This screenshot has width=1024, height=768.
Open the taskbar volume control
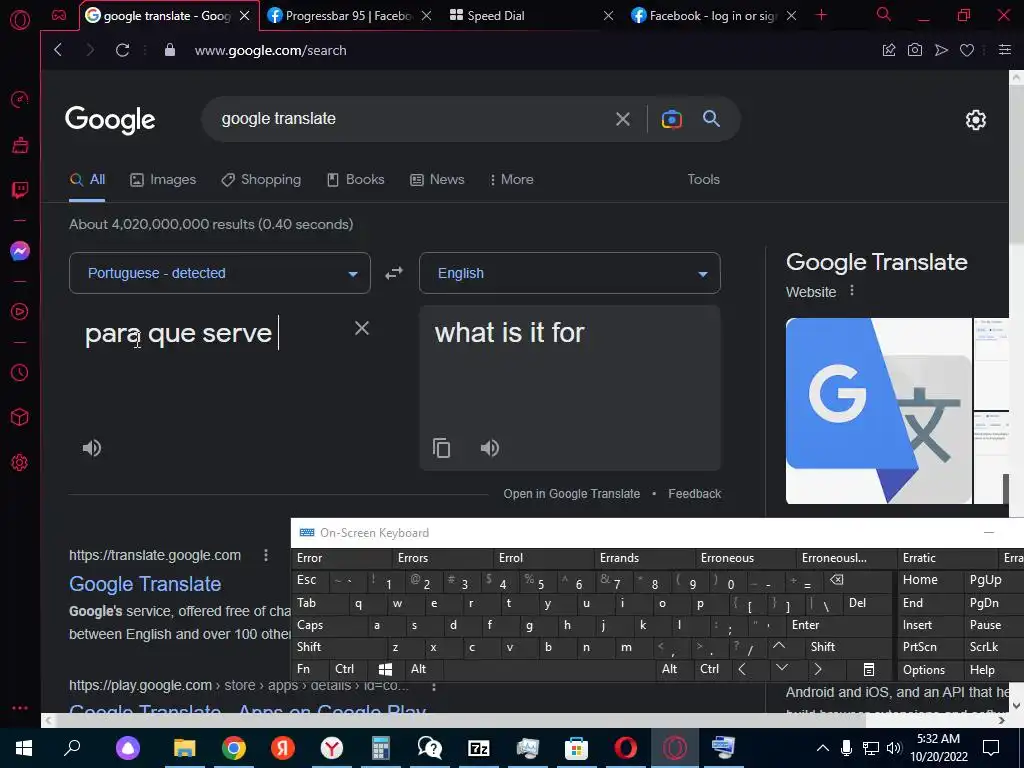(894, 748)
